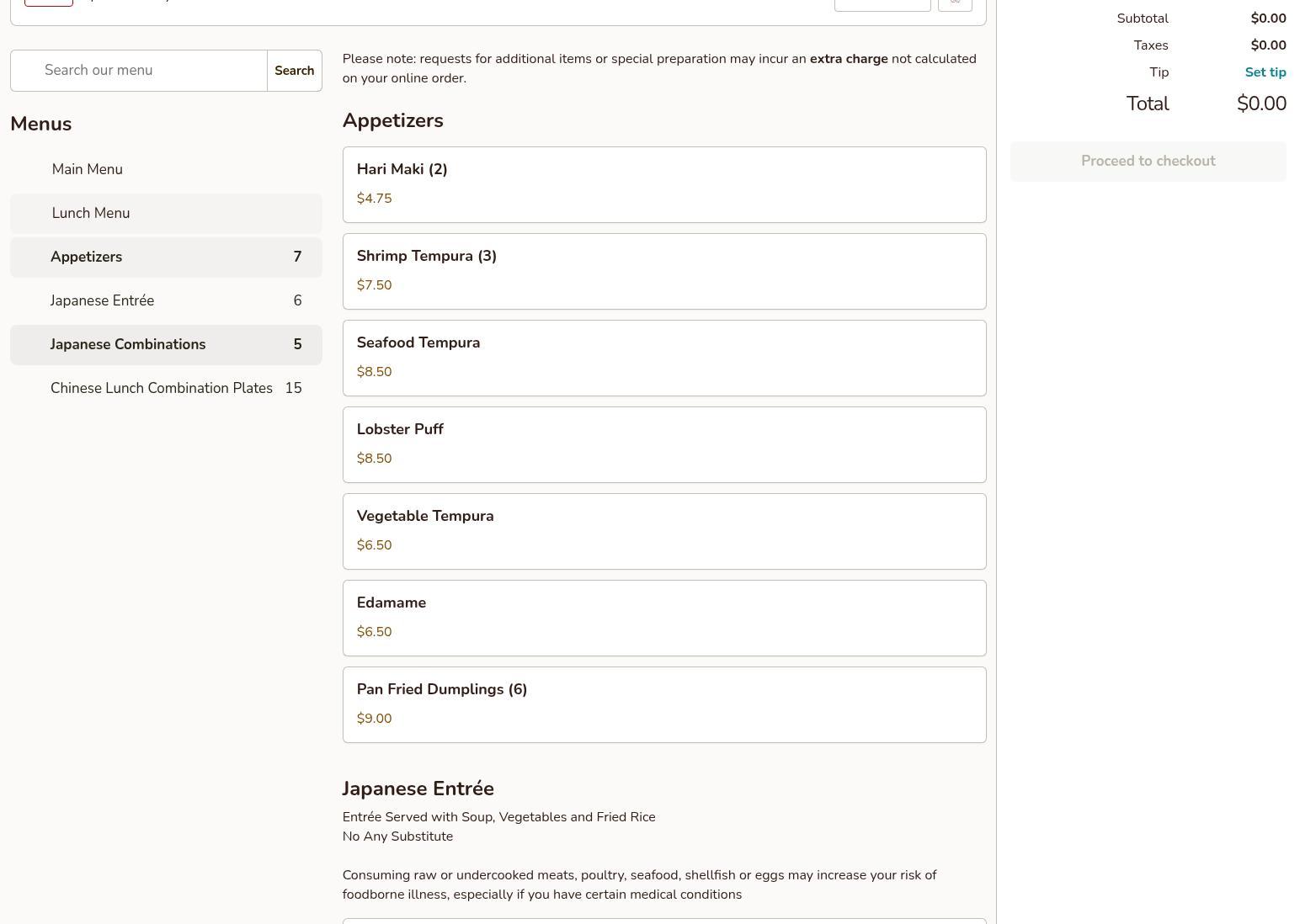Click the small square icon button in the header
This screenshot has height=924, width=1300.
(x=955, y=3)
